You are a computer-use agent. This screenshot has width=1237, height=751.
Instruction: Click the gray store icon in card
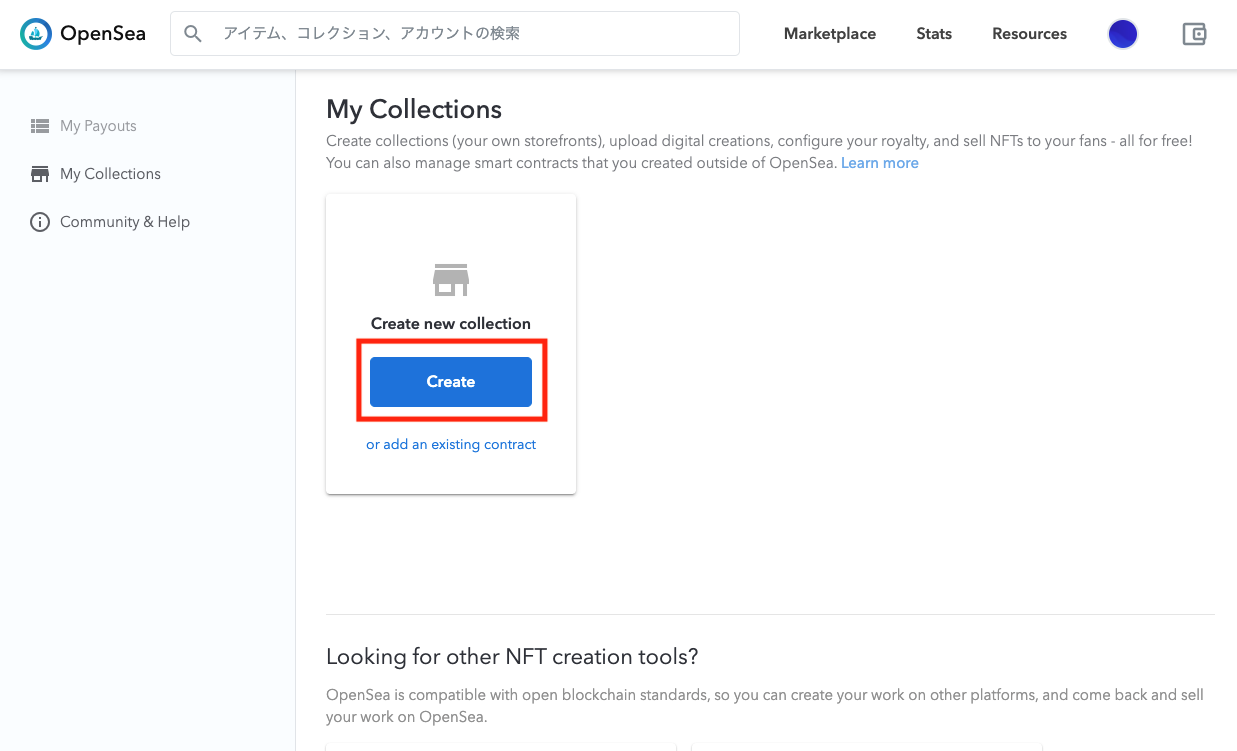pyautogui.click(x=451, y=280)
